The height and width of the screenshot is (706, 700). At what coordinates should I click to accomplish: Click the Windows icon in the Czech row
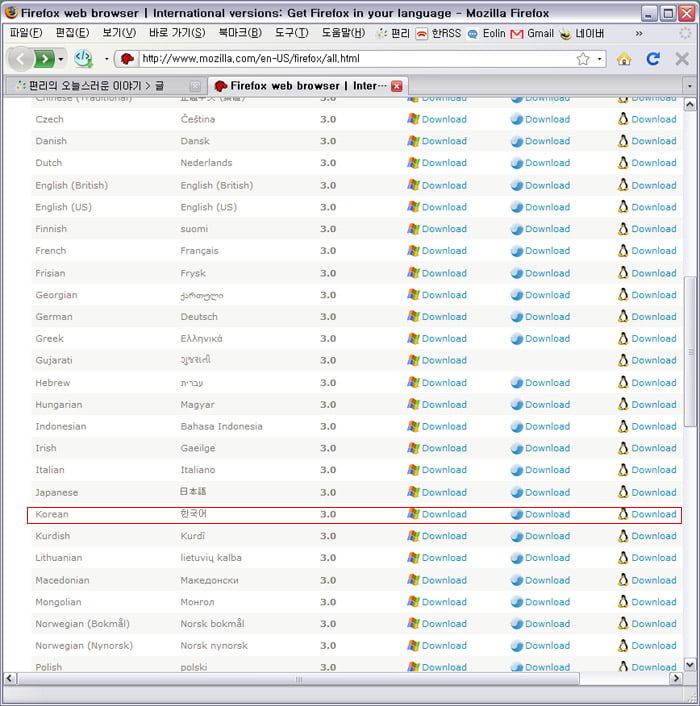point(413,119)
